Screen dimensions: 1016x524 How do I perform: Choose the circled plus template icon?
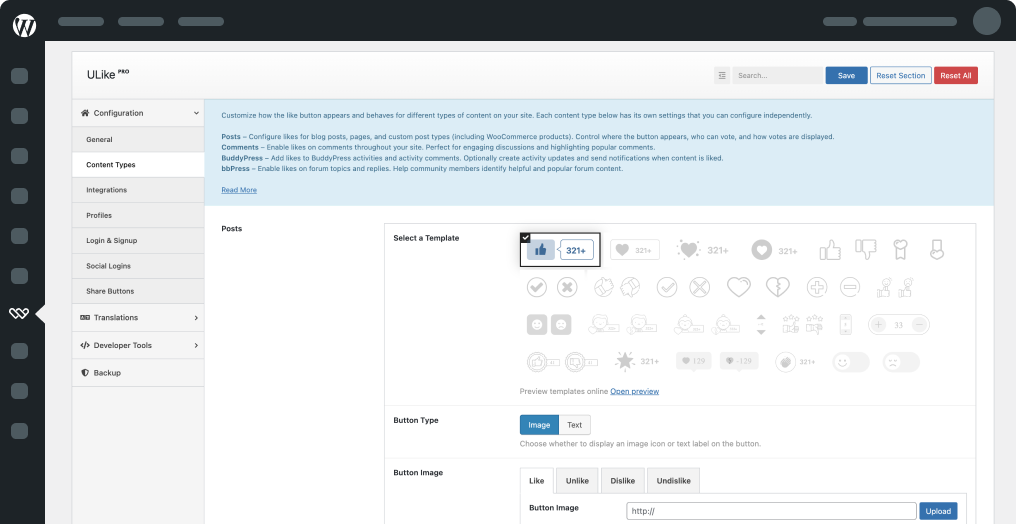coord(817,287)
